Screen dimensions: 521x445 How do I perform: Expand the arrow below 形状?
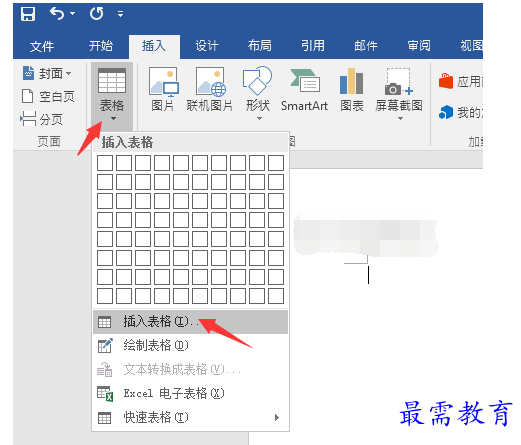[259, 119]
